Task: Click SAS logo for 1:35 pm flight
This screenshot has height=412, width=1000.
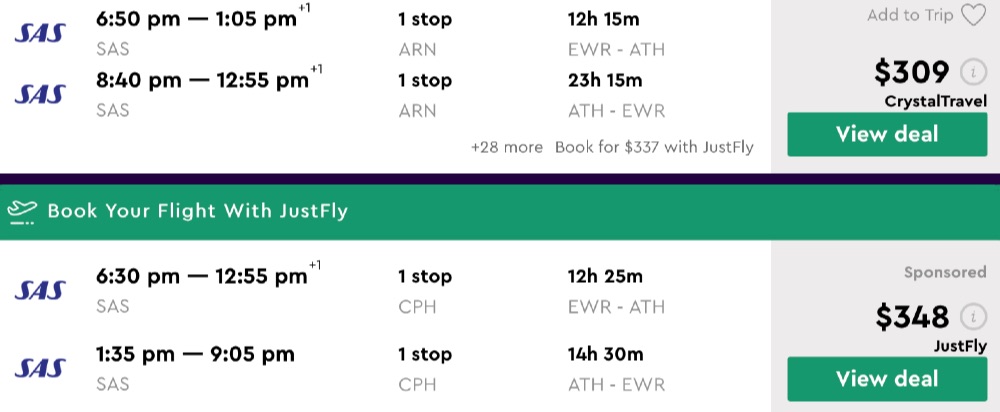Action: click(x=41, y=368)
